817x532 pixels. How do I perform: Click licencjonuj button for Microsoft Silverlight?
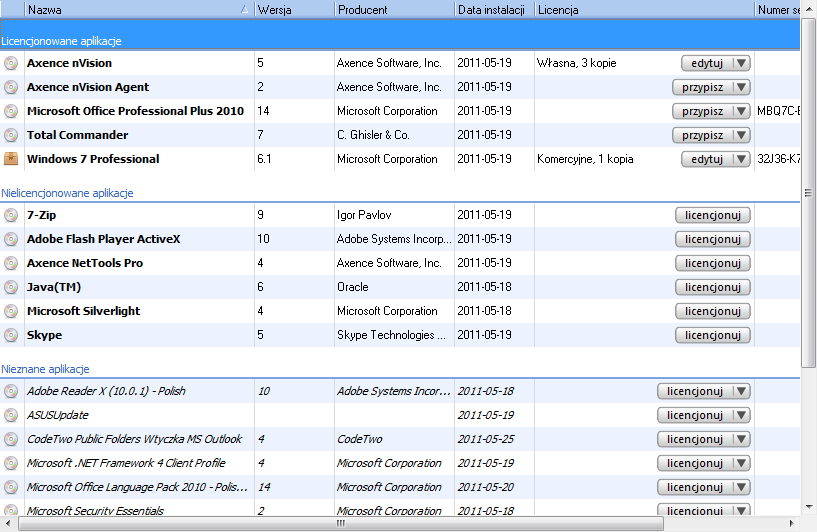coord(713,311)
